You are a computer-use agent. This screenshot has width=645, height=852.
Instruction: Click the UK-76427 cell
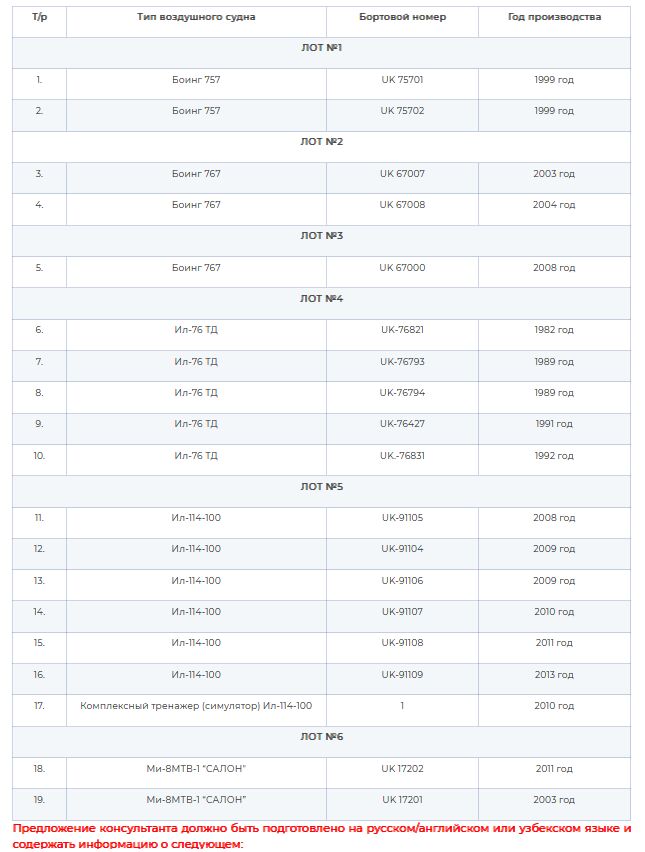[x=402, y=429]
